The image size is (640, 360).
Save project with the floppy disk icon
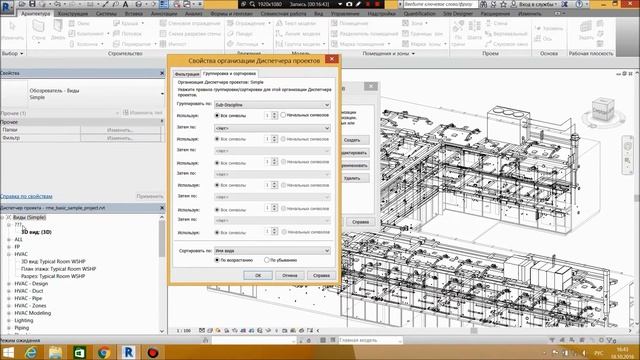point(32,4)
